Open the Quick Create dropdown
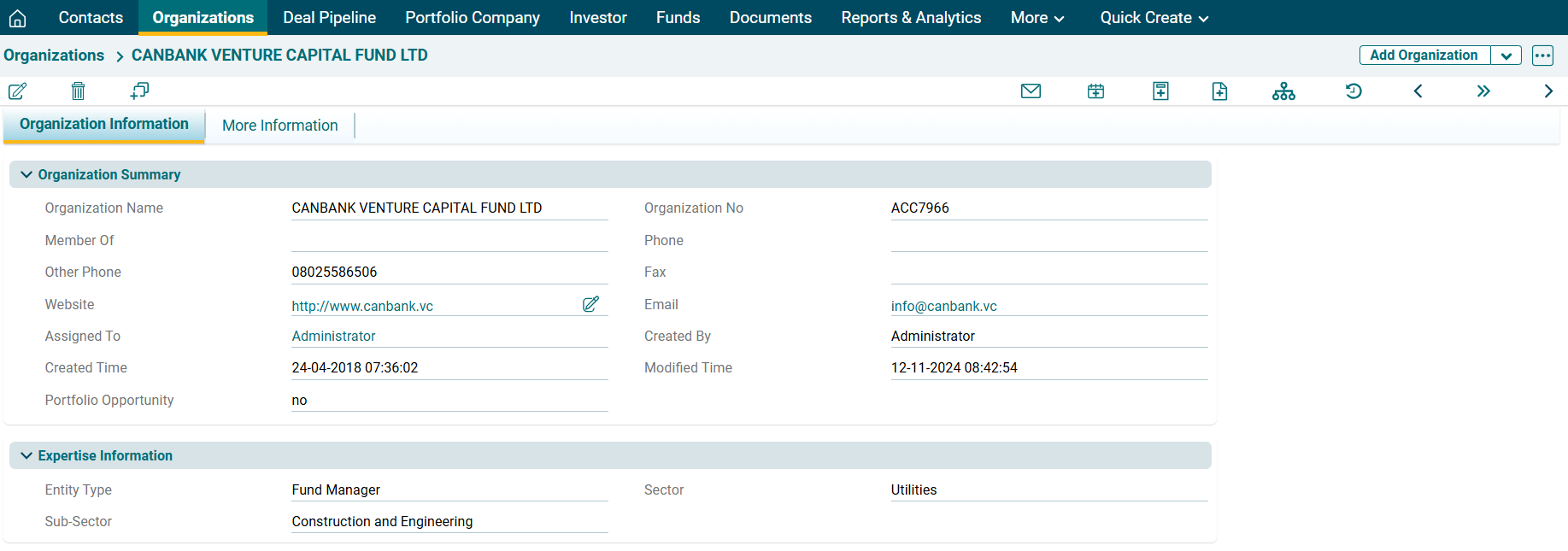 click(x=1154, y=18)
